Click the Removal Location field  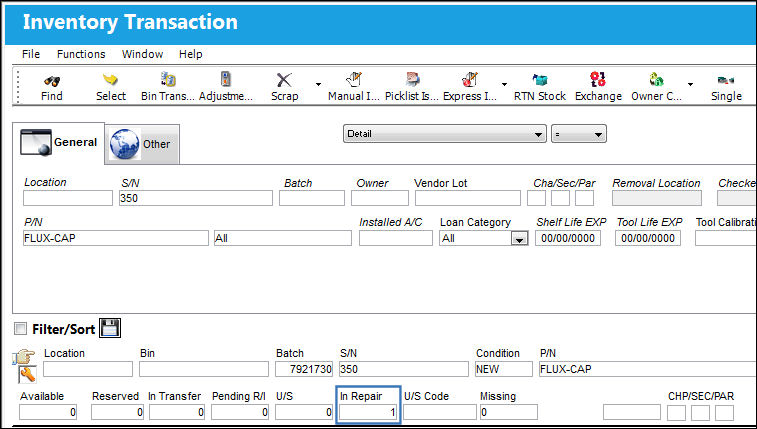(657, 198)
